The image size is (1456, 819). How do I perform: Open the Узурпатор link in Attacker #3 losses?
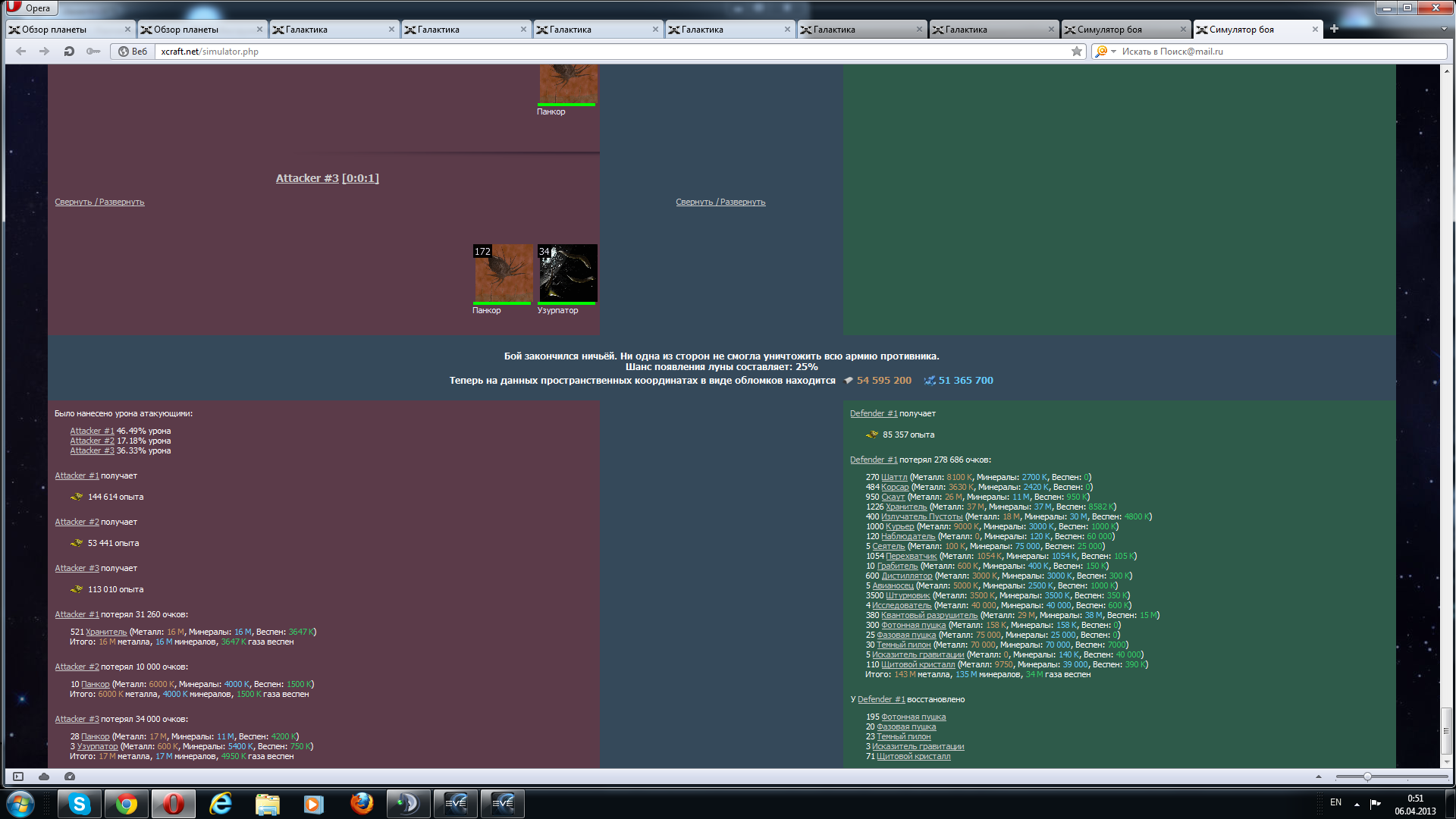point(97,746)
